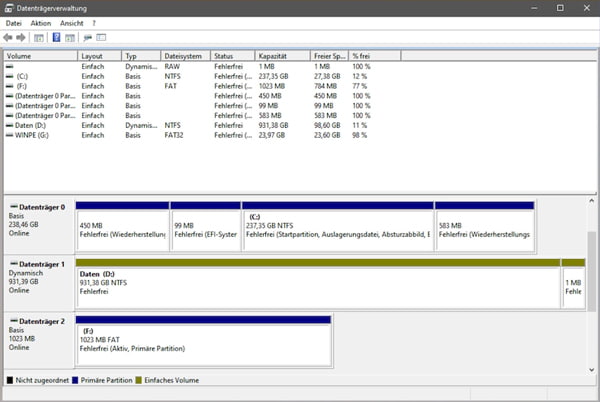Open the Datei menu
600x402 pixels.
point(14,22)
